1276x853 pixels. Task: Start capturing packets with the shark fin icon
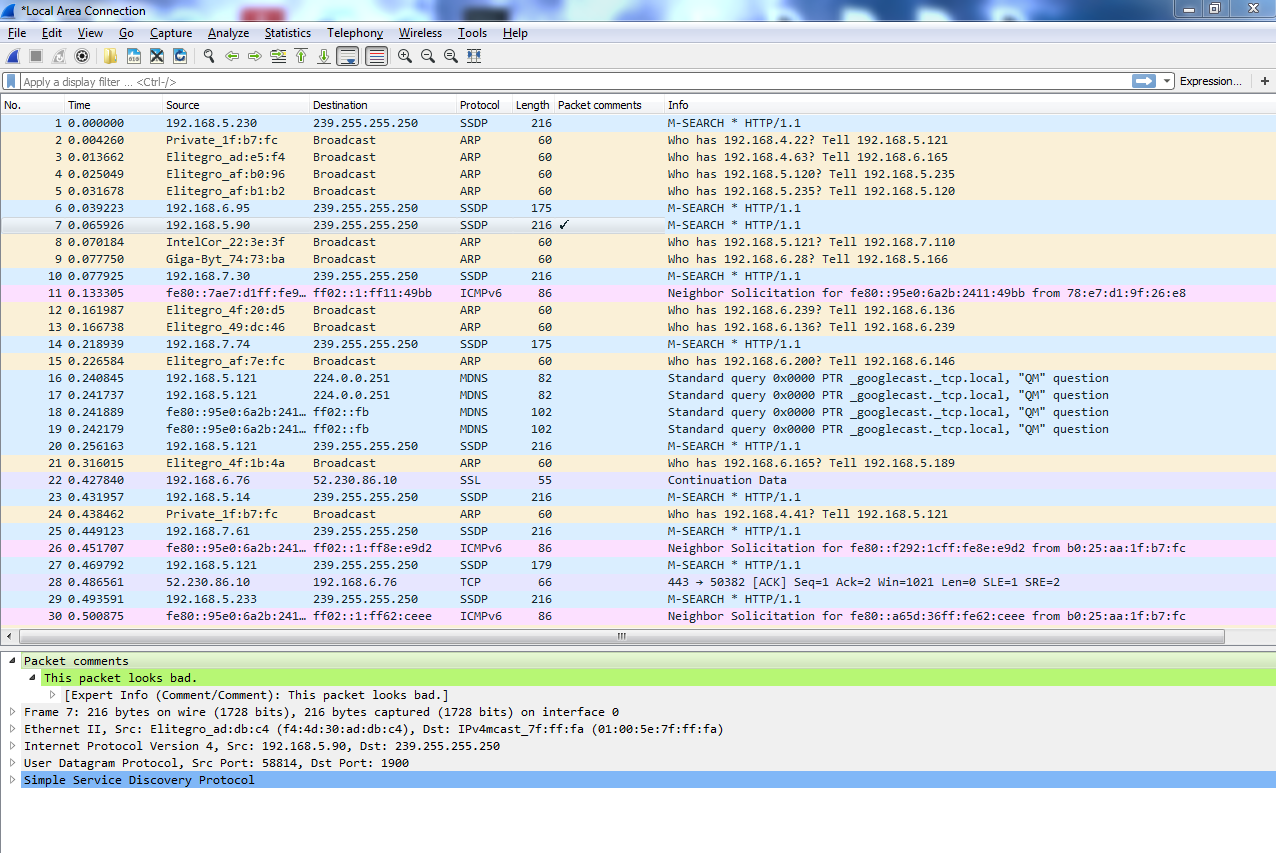[13, 56]
